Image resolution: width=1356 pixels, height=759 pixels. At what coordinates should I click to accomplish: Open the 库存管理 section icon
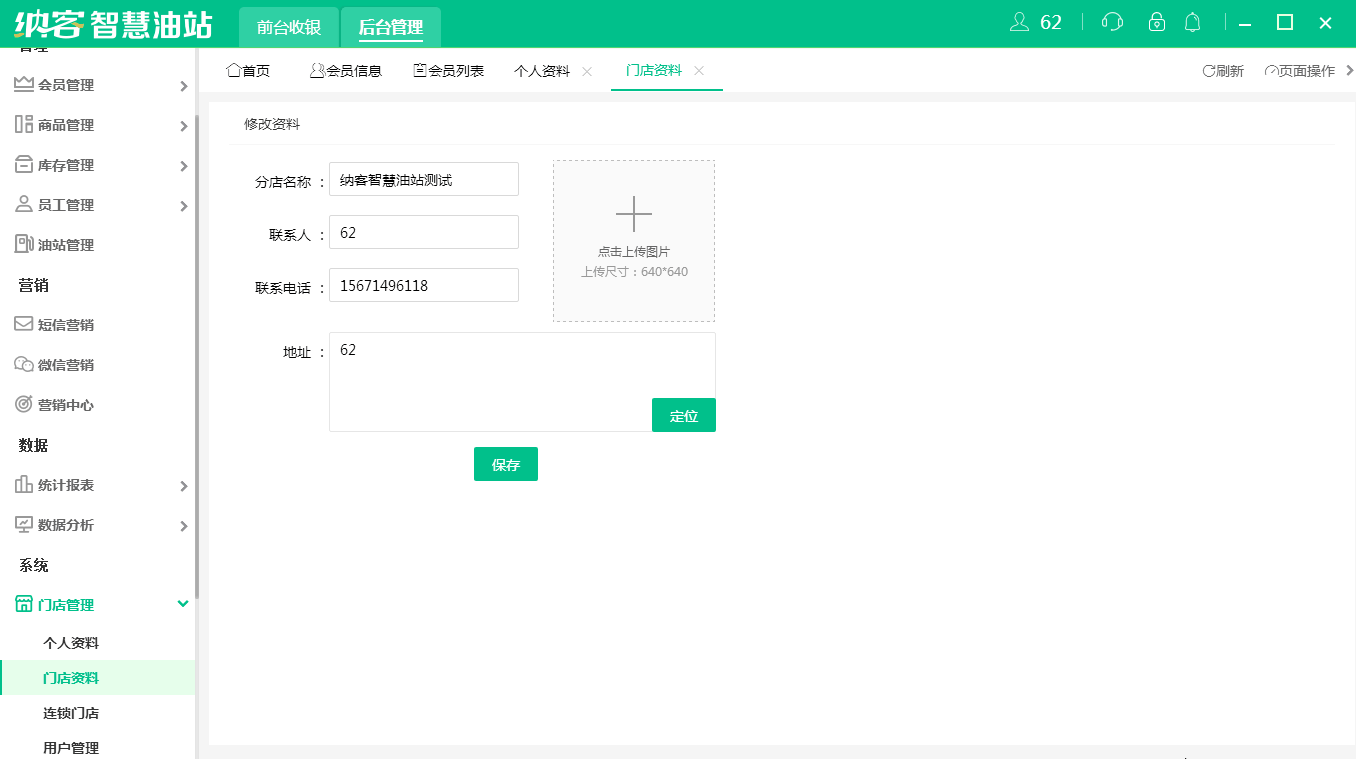[x=21, y=165]
